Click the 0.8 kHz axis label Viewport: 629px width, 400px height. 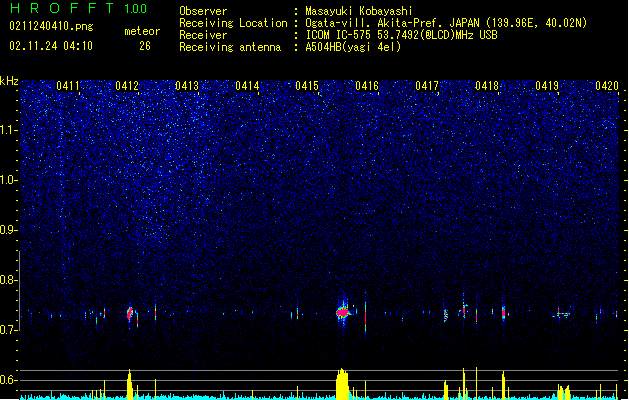coord(8,280)
